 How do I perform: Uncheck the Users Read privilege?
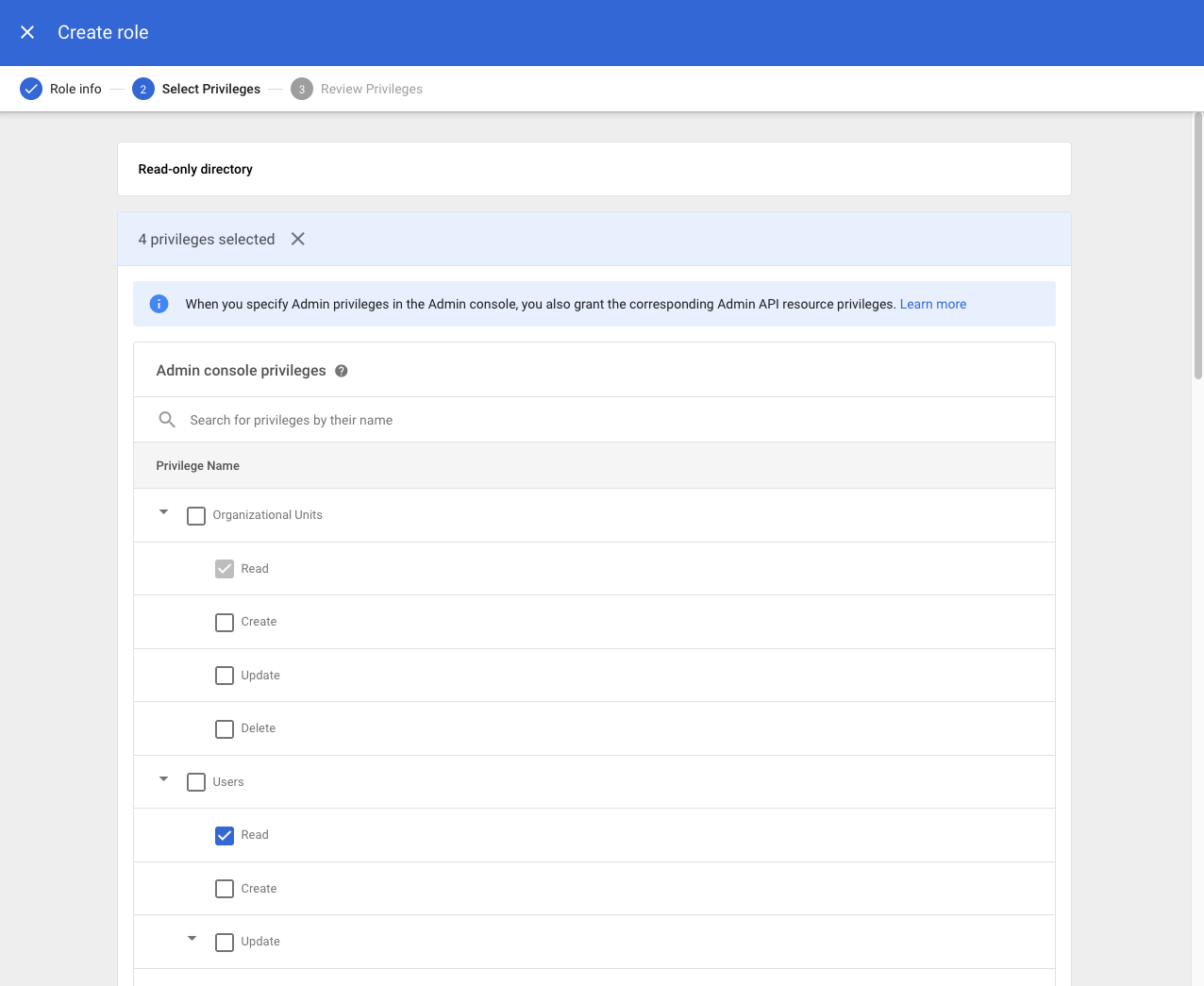225,836
